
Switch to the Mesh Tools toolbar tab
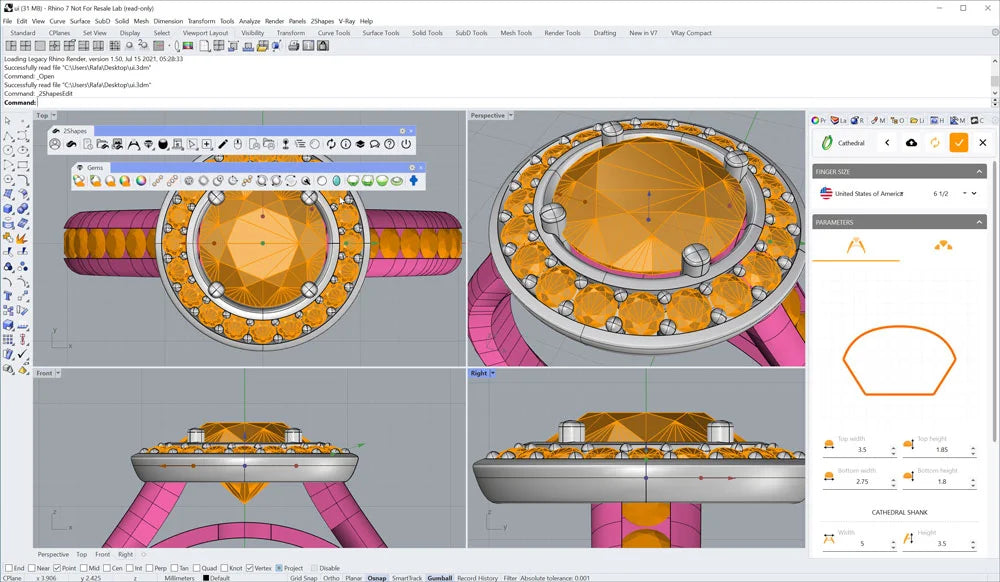pyautogui.click(x=516, y=33)
